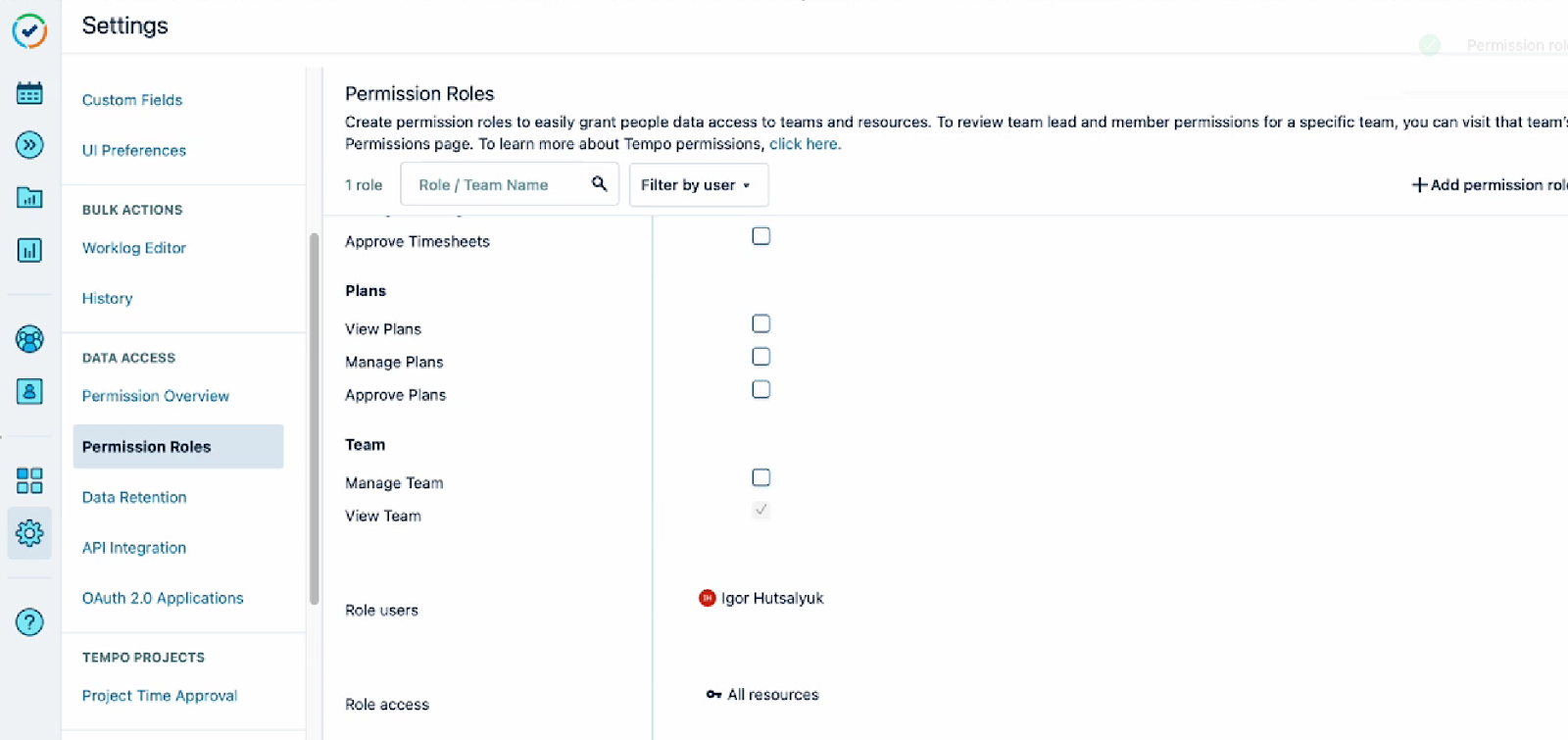Click the Help question mark icon
Screen dimensions: 1568x740
click(29, 621)
